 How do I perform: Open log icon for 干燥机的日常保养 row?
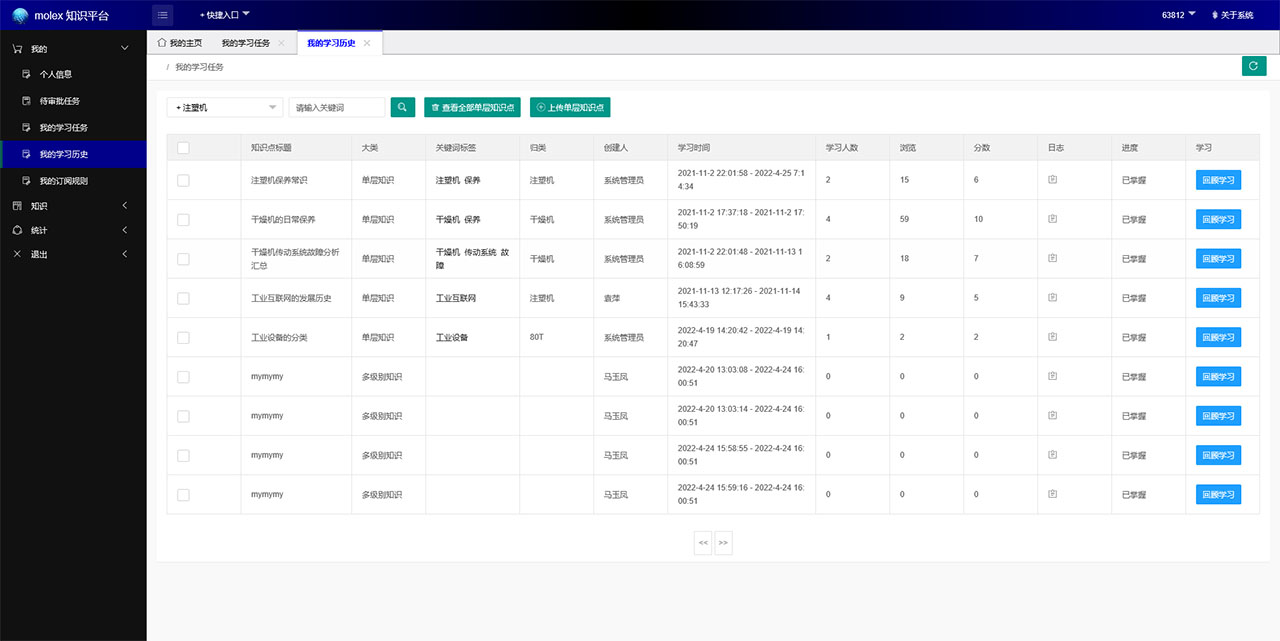tap(1052, 219)
